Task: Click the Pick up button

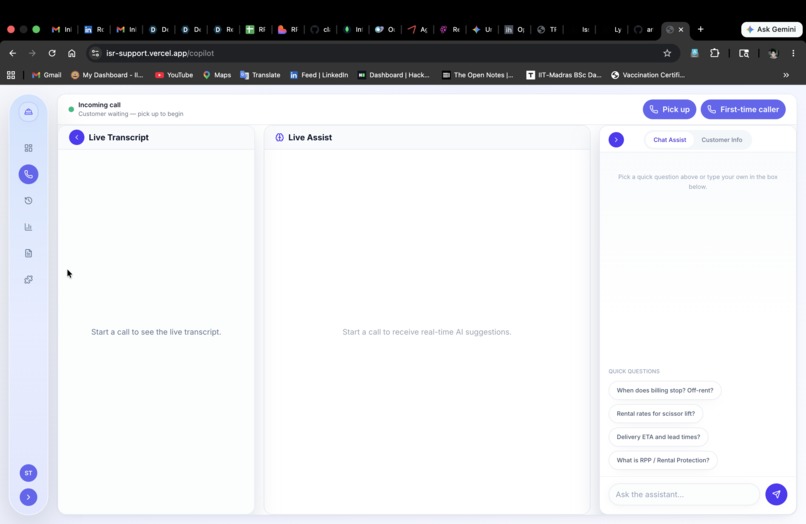Action: point(669,109)
